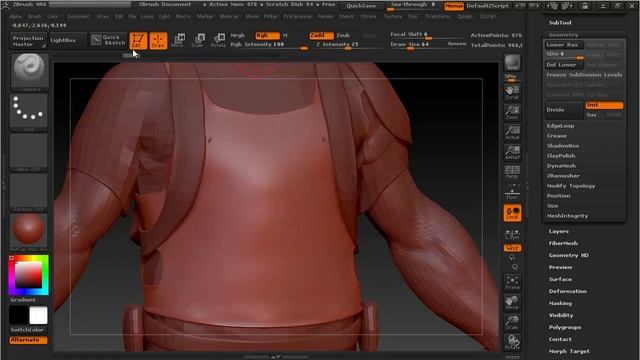Expand the Deformation subpalette
This screenshot has width=640, height=360.
(568, 291)
